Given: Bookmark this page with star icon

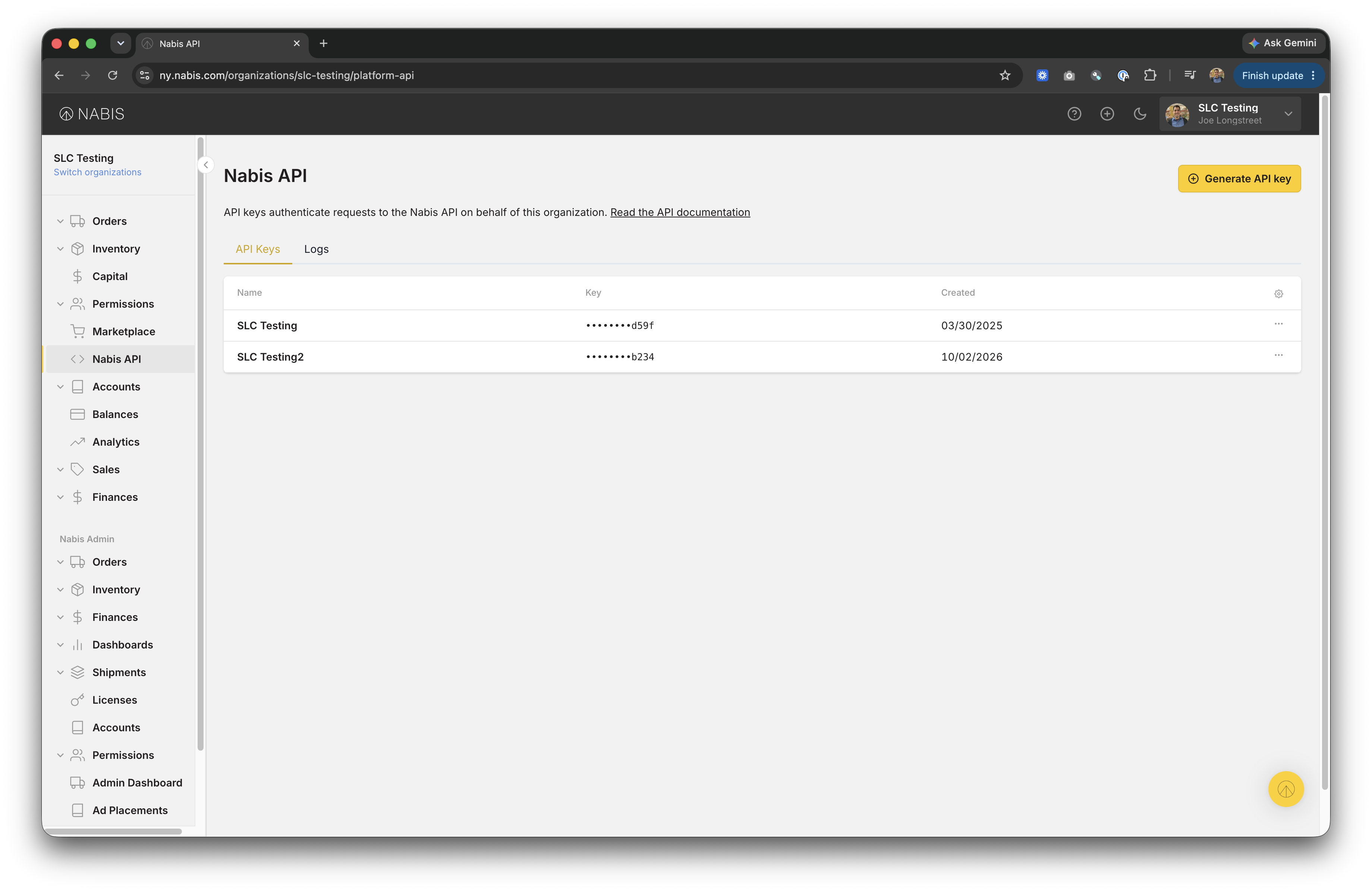Looking at the screenshot, I should (x=1005, y=76).
